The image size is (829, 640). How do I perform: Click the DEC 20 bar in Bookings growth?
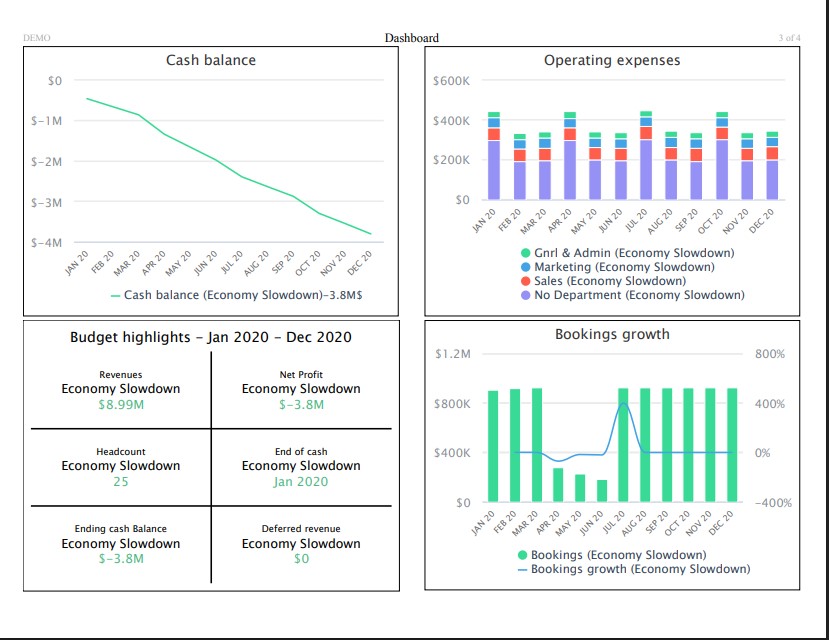tap(732, 445)
